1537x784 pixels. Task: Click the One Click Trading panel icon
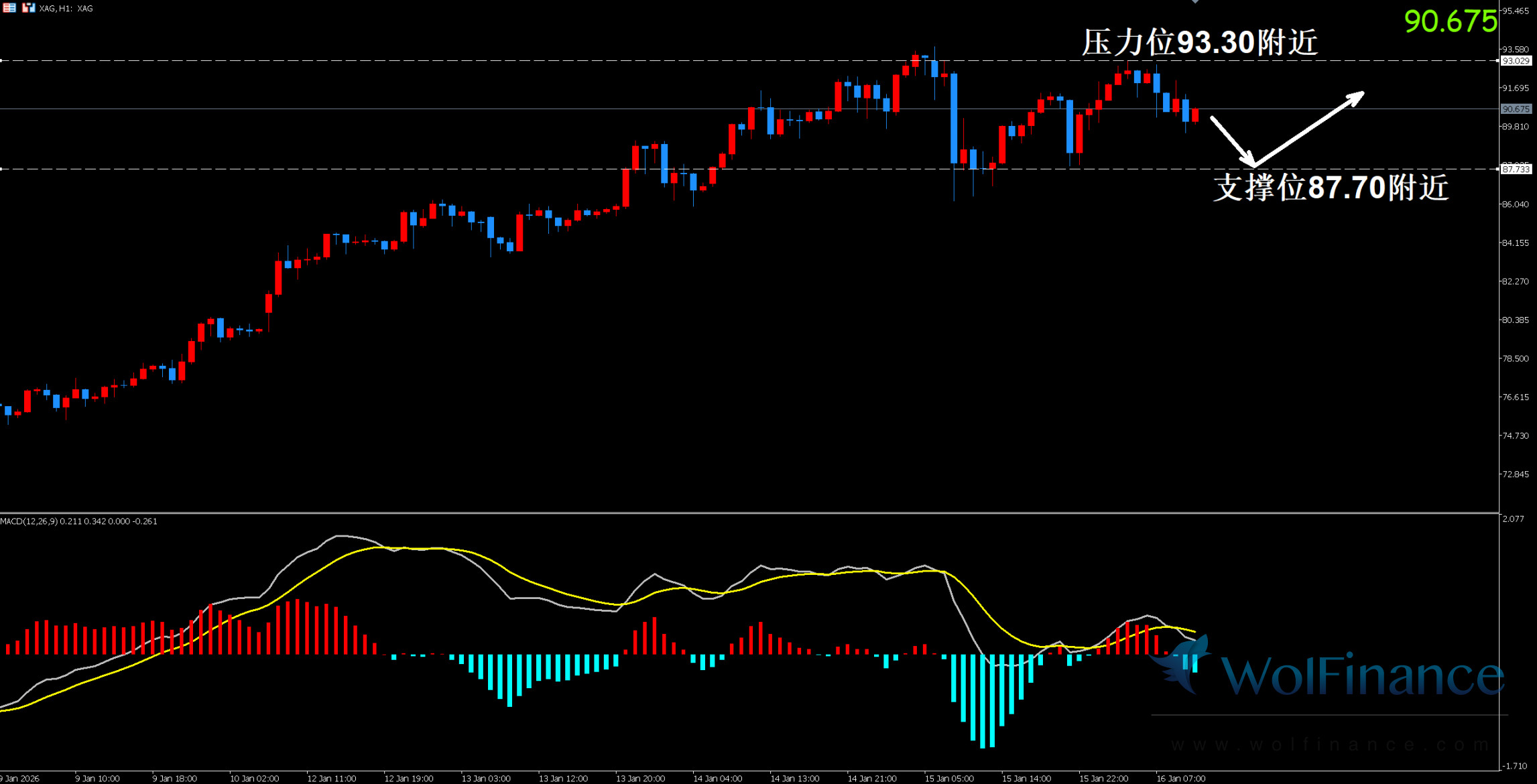pos(28,8)
